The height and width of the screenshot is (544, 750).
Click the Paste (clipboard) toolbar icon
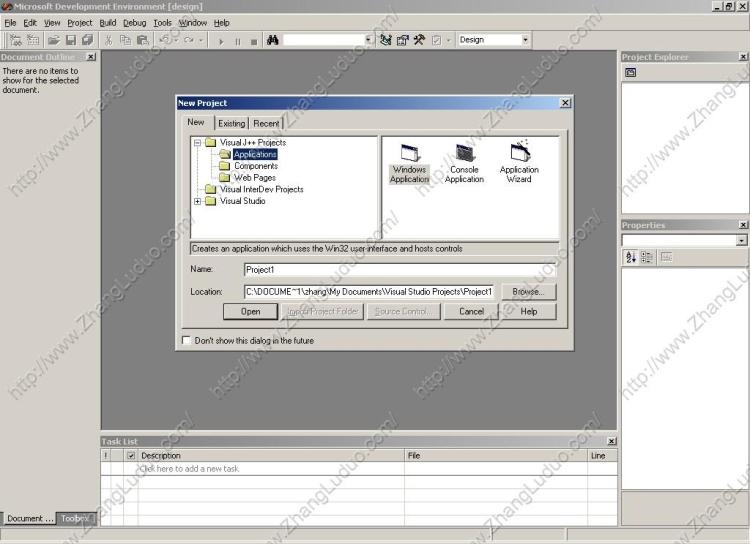point(143,40)
